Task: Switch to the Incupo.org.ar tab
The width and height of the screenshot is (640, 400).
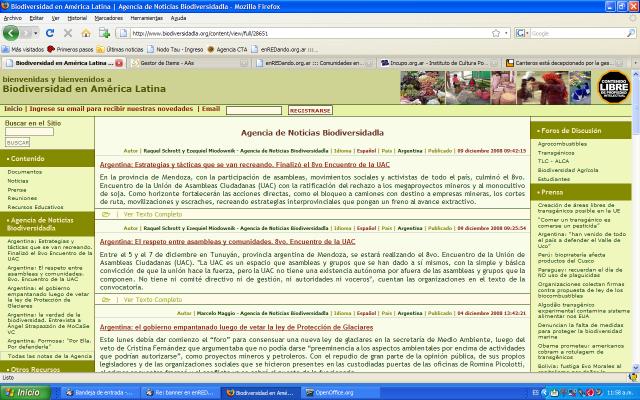Action: click(x=439, y=63)
